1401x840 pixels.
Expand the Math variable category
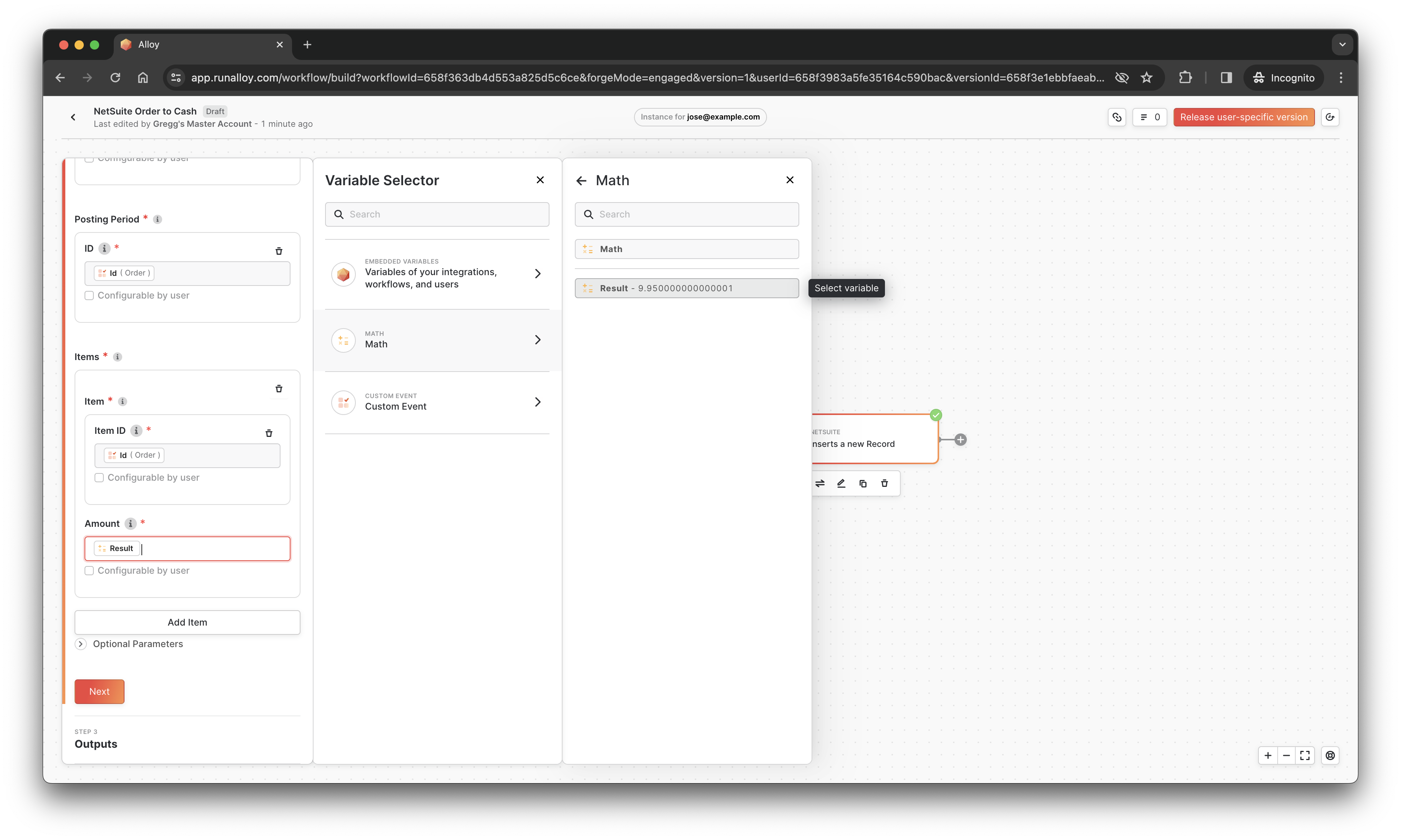437,340
